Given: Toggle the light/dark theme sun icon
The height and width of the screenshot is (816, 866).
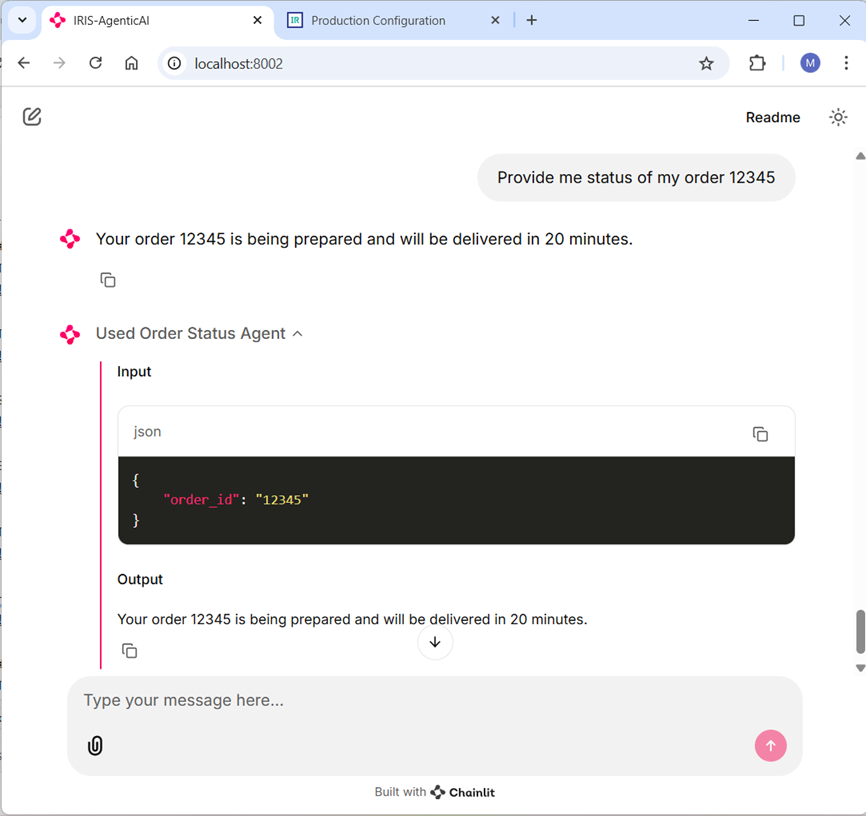Looking at the screenshot, I should click(838, 117).
